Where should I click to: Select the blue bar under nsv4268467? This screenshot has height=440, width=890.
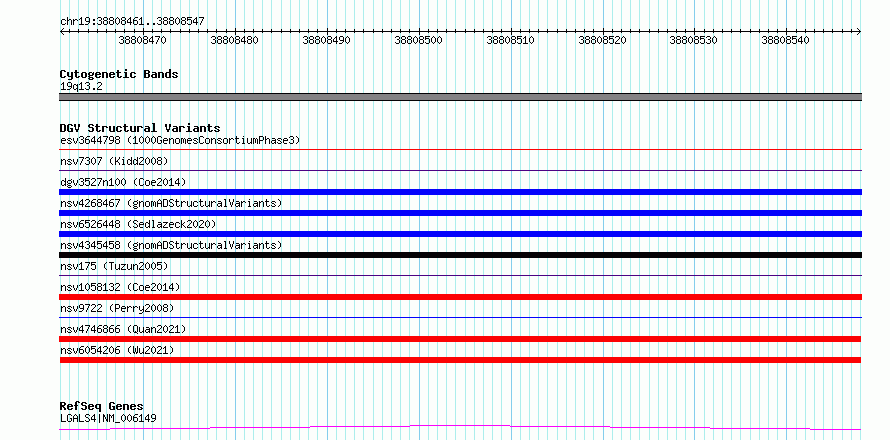click(460, 213)
